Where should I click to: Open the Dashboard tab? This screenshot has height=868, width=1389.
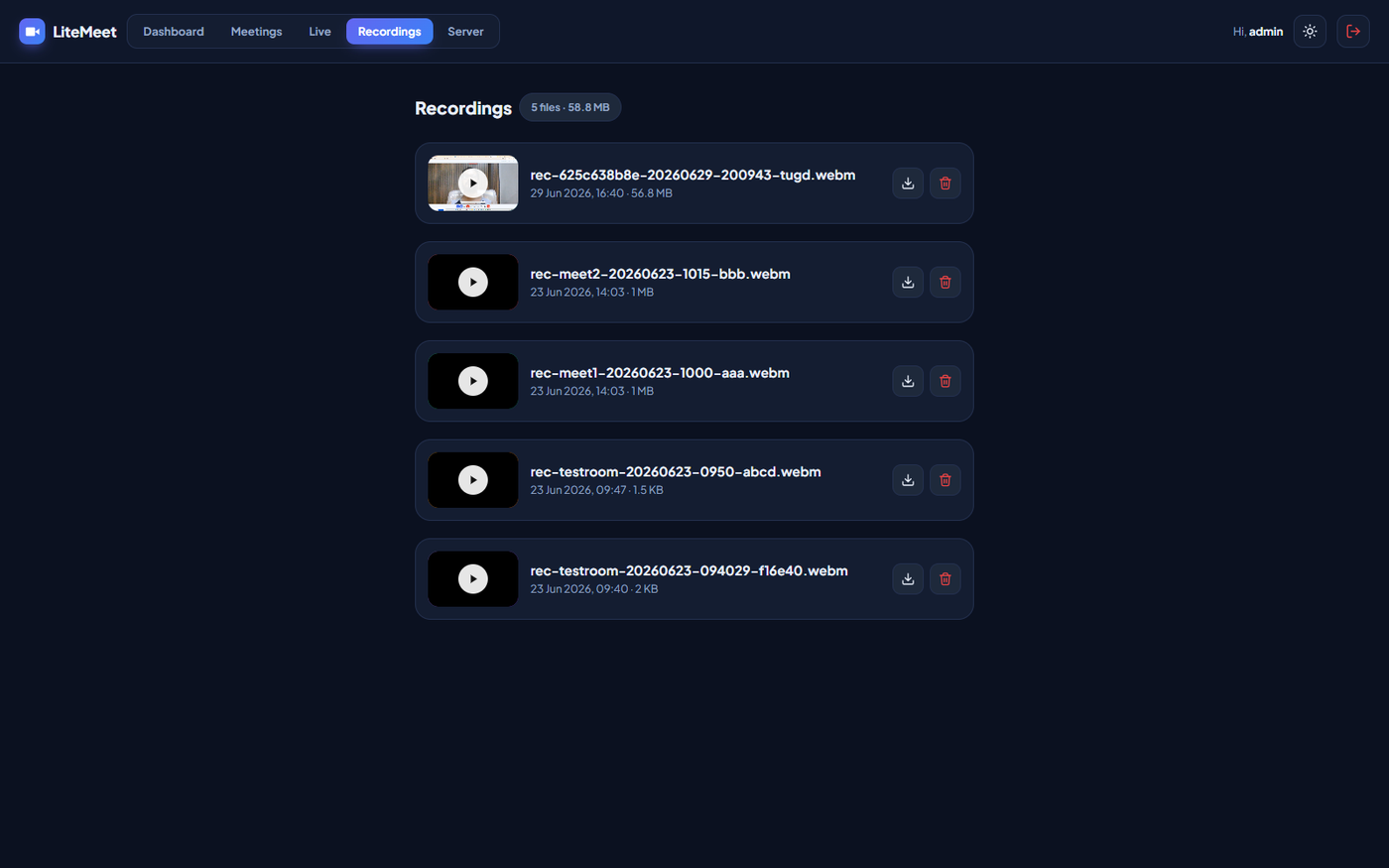[x=174, y=32]
